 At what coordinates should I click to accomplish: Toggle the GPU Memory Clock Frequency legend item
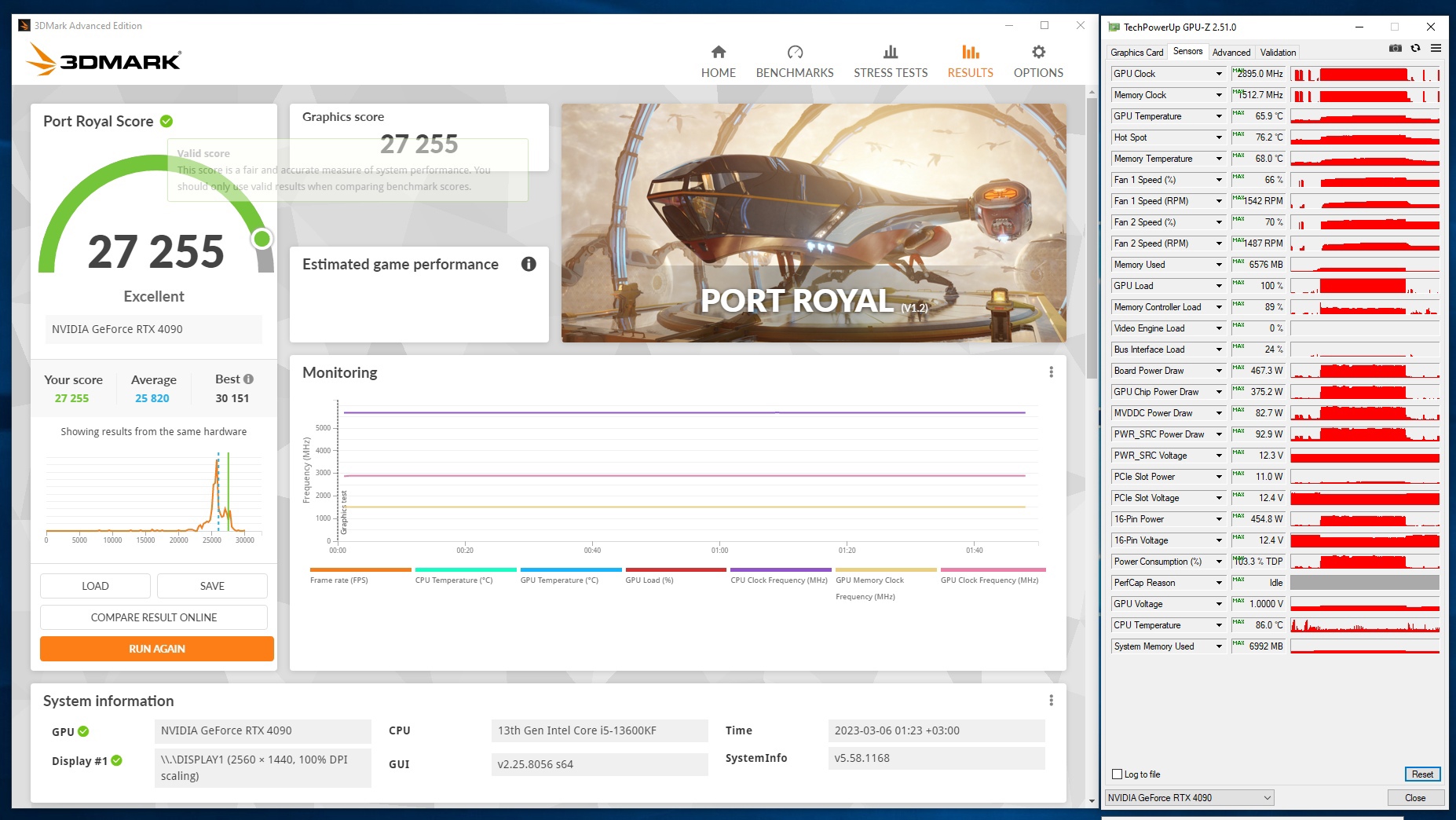[886, 584]
